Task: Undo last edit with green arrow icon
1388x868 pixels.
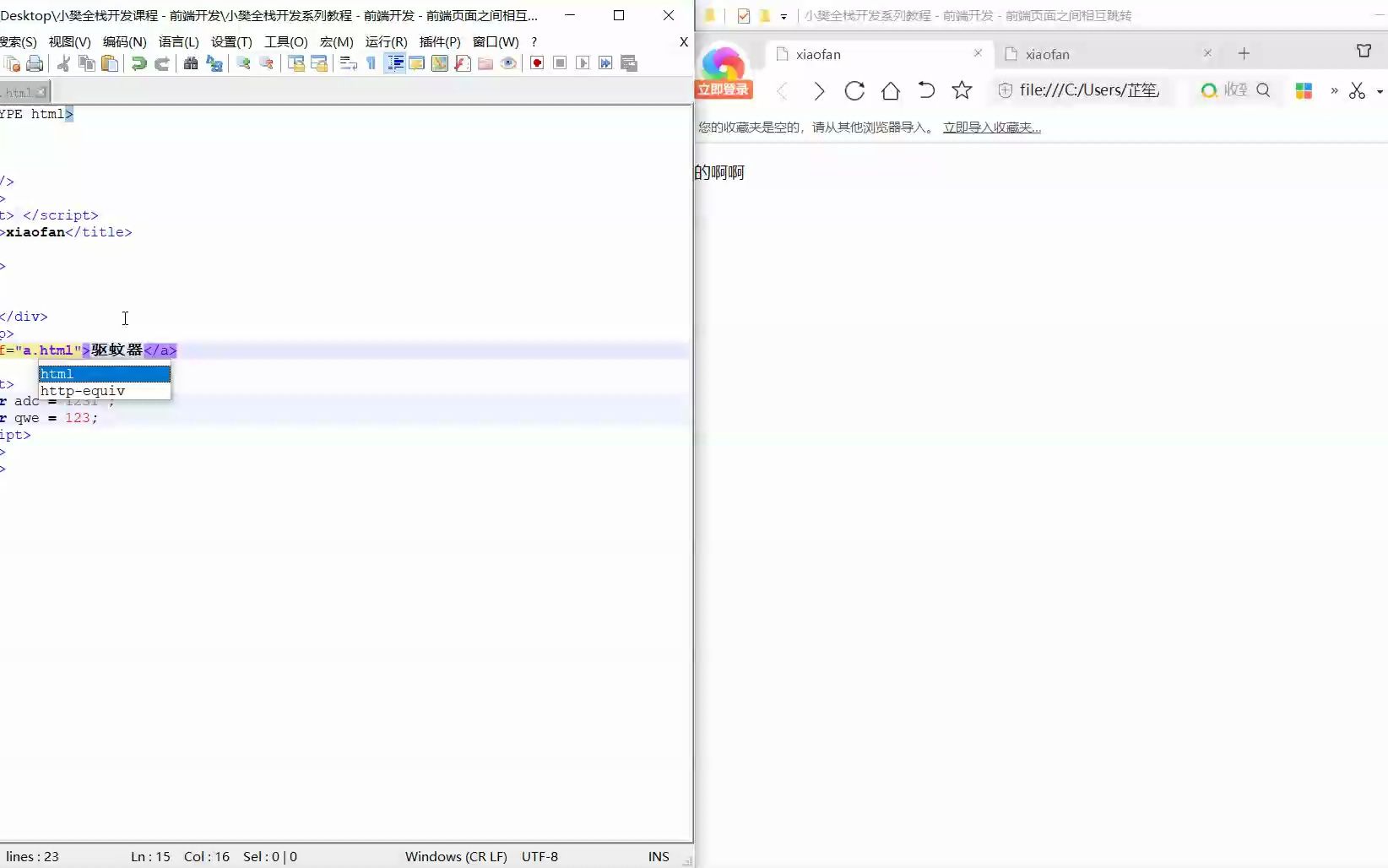Action: [138, 63]
